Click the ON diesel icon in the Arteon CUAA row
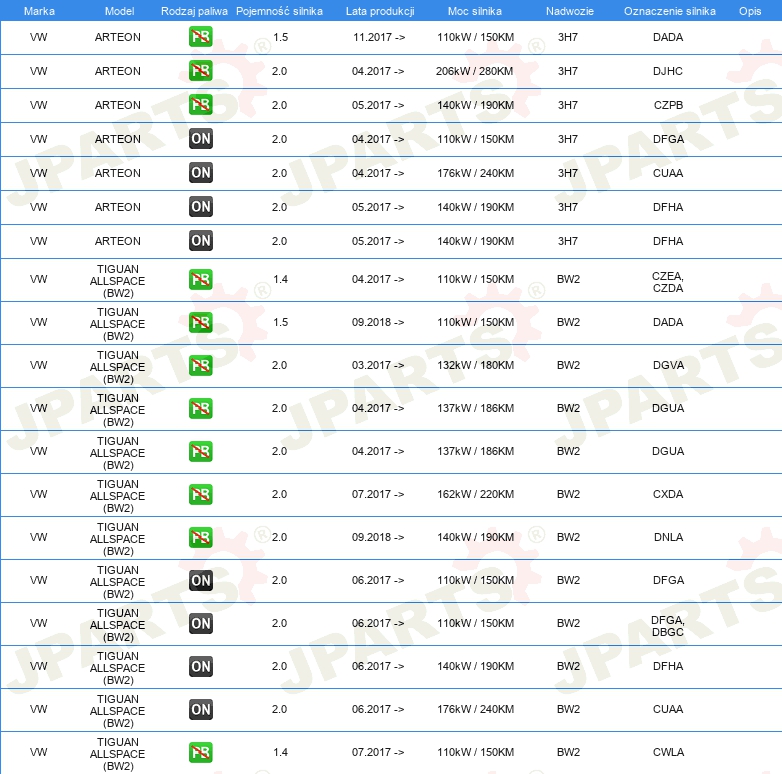The image size is (782, 774). pos(200,173)
